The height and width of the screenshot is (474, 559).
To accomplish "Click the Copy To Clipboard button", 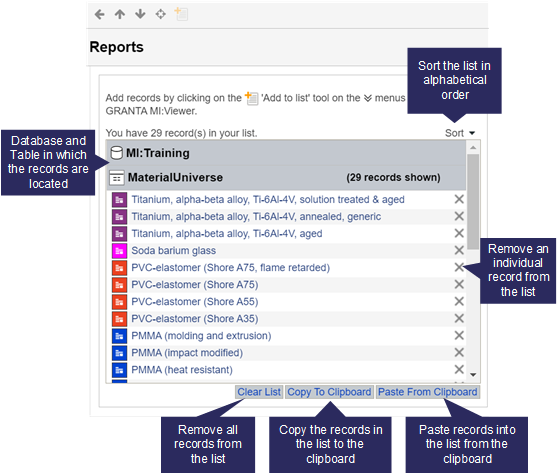I will (329, 392).
